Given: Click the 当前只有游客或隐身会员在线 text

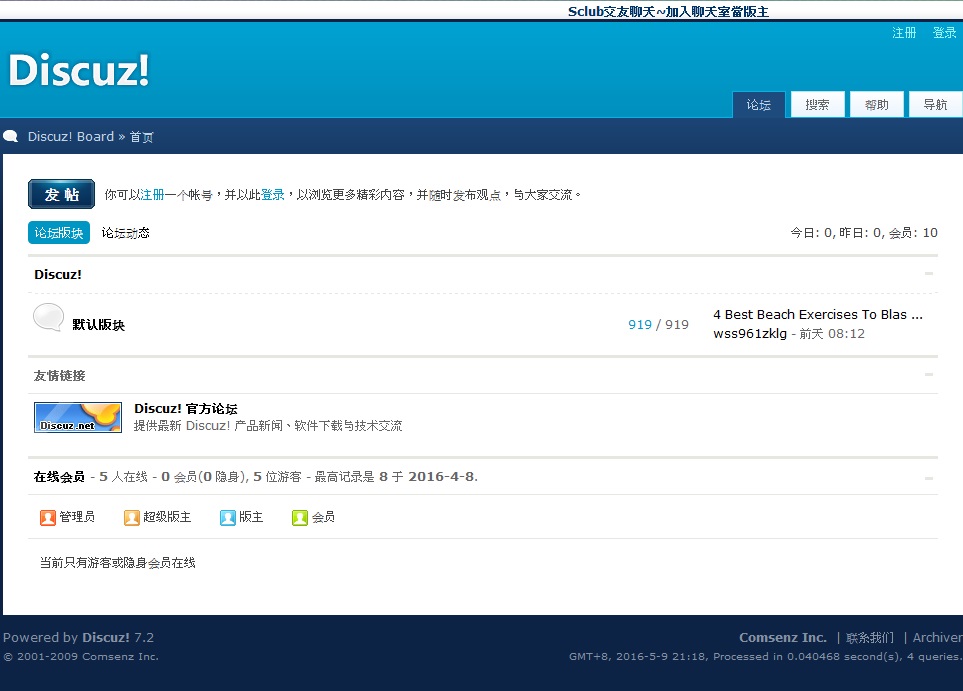Looking at the screenshot, I should pyautogui.click(x=117, y=563).
